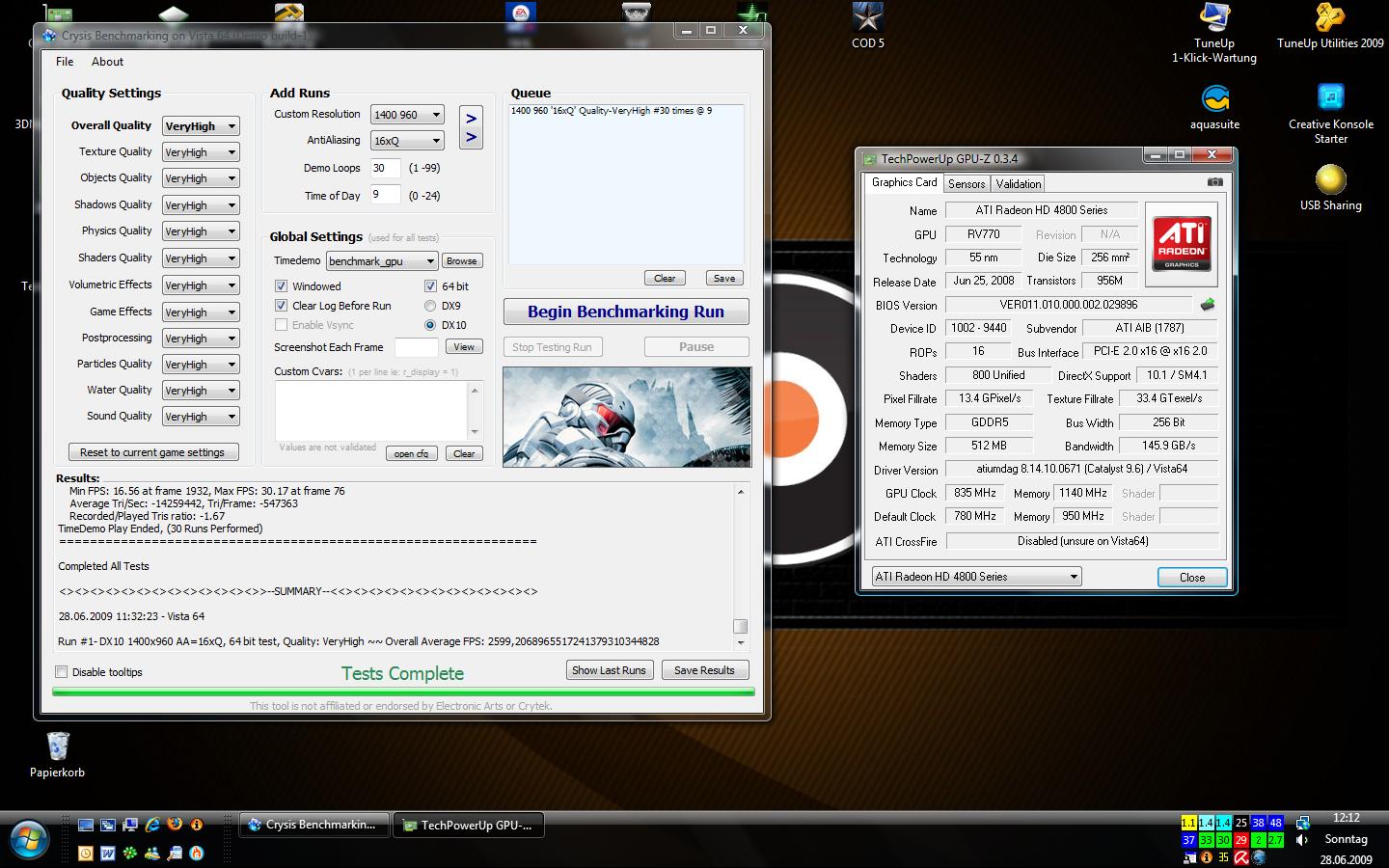
Task: Open the Timedemo benchmark_gpu dropdown
Action: coord(382,261)
